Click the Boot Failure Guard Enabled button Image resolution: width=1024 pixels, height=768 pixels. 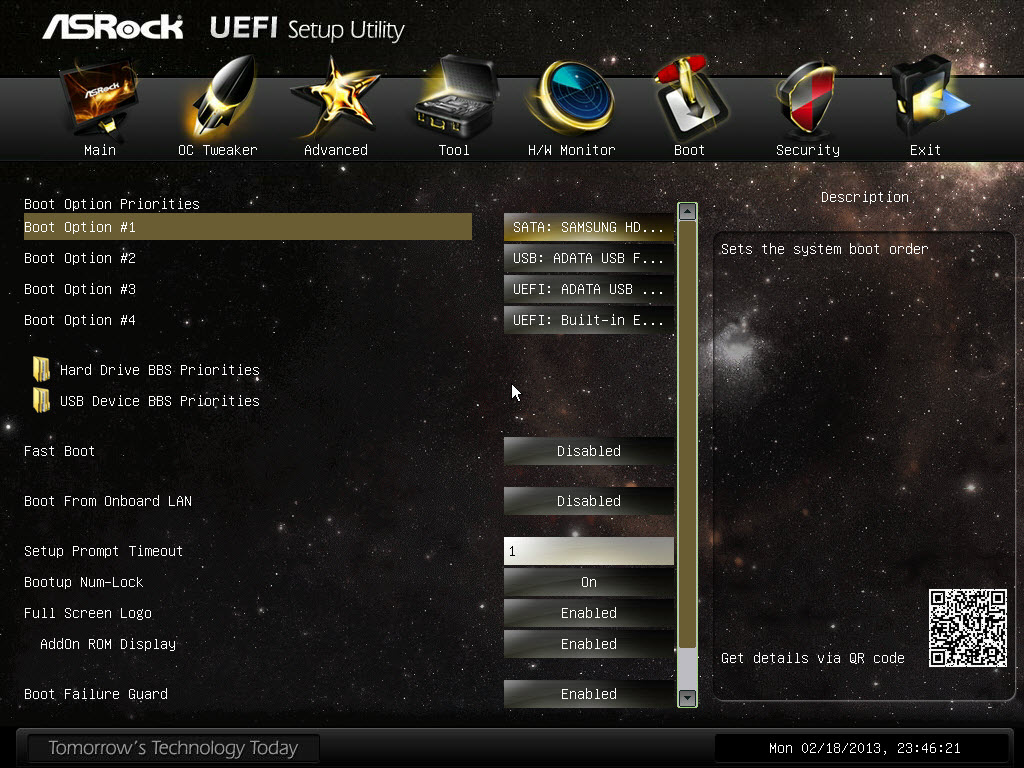[x=588, y=694]
